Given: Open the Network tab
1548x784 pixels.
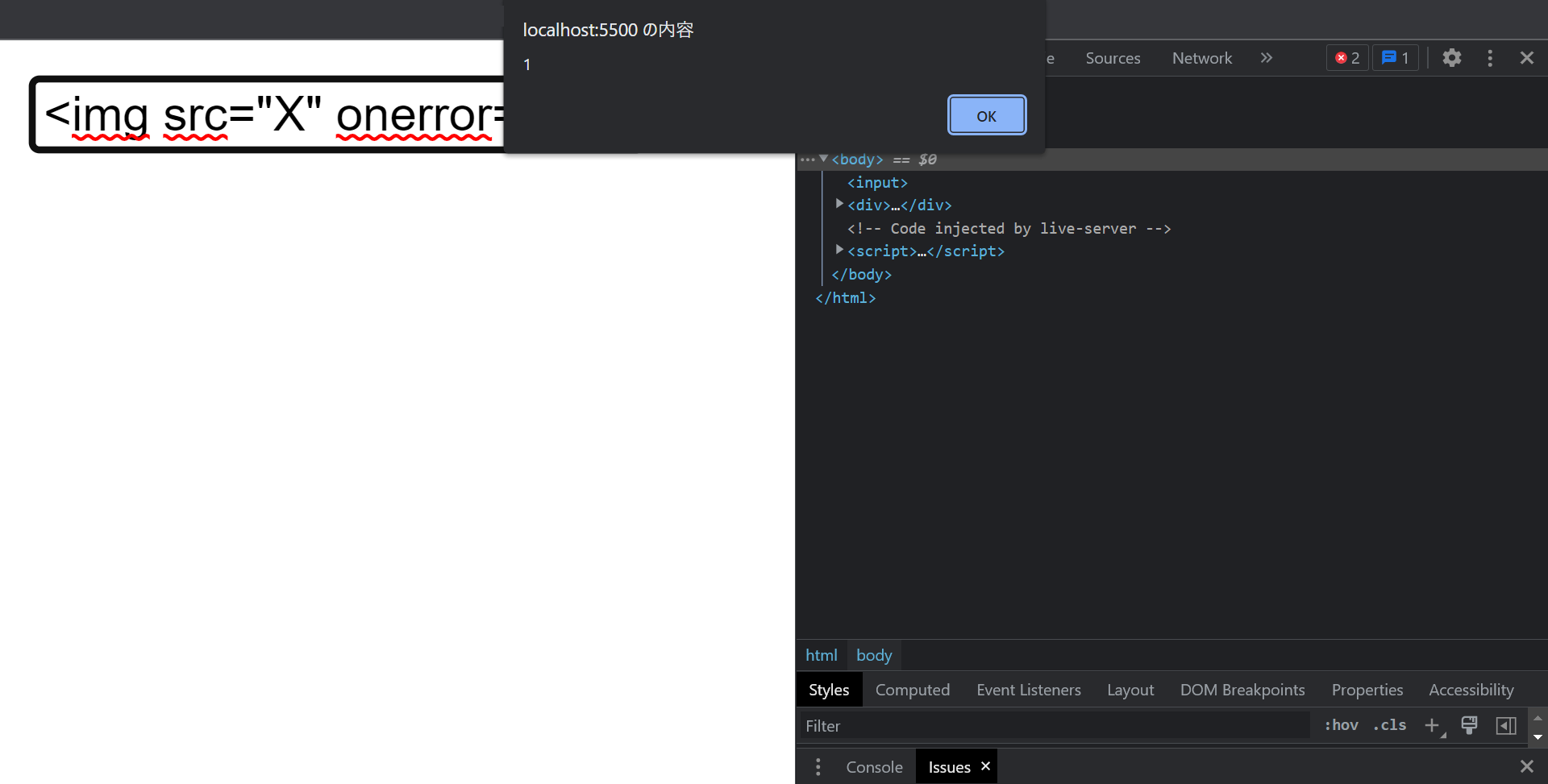Looking at the screenshot, I should (x=1202, y=58).
